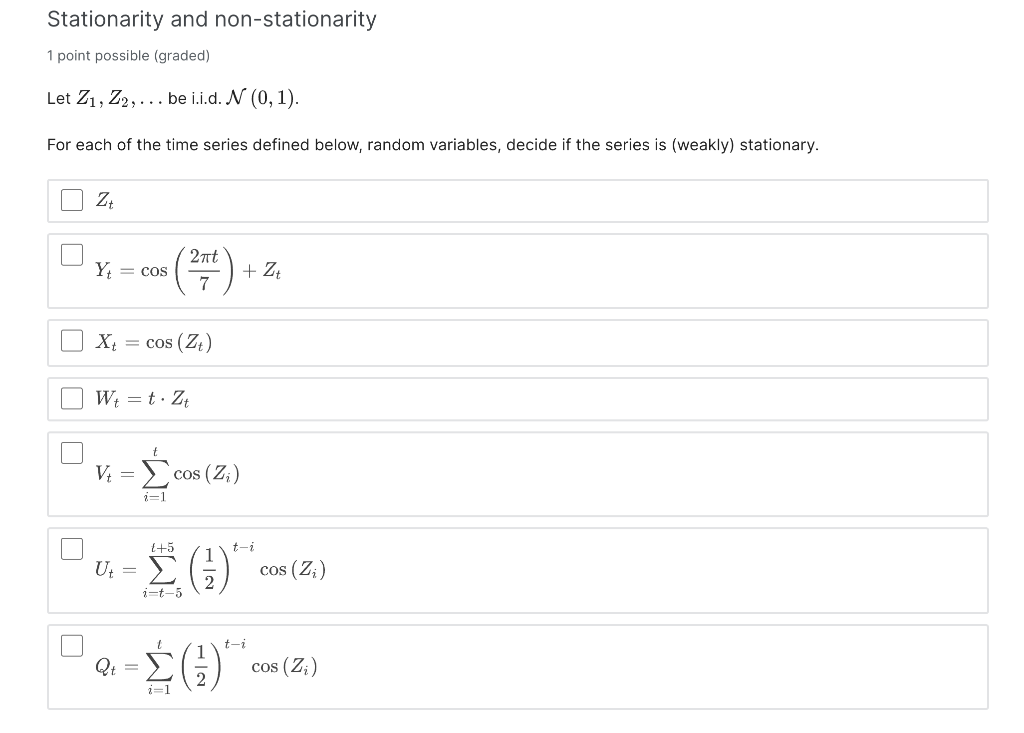Click the Q_t formula answer box

(x=500, y=665)
